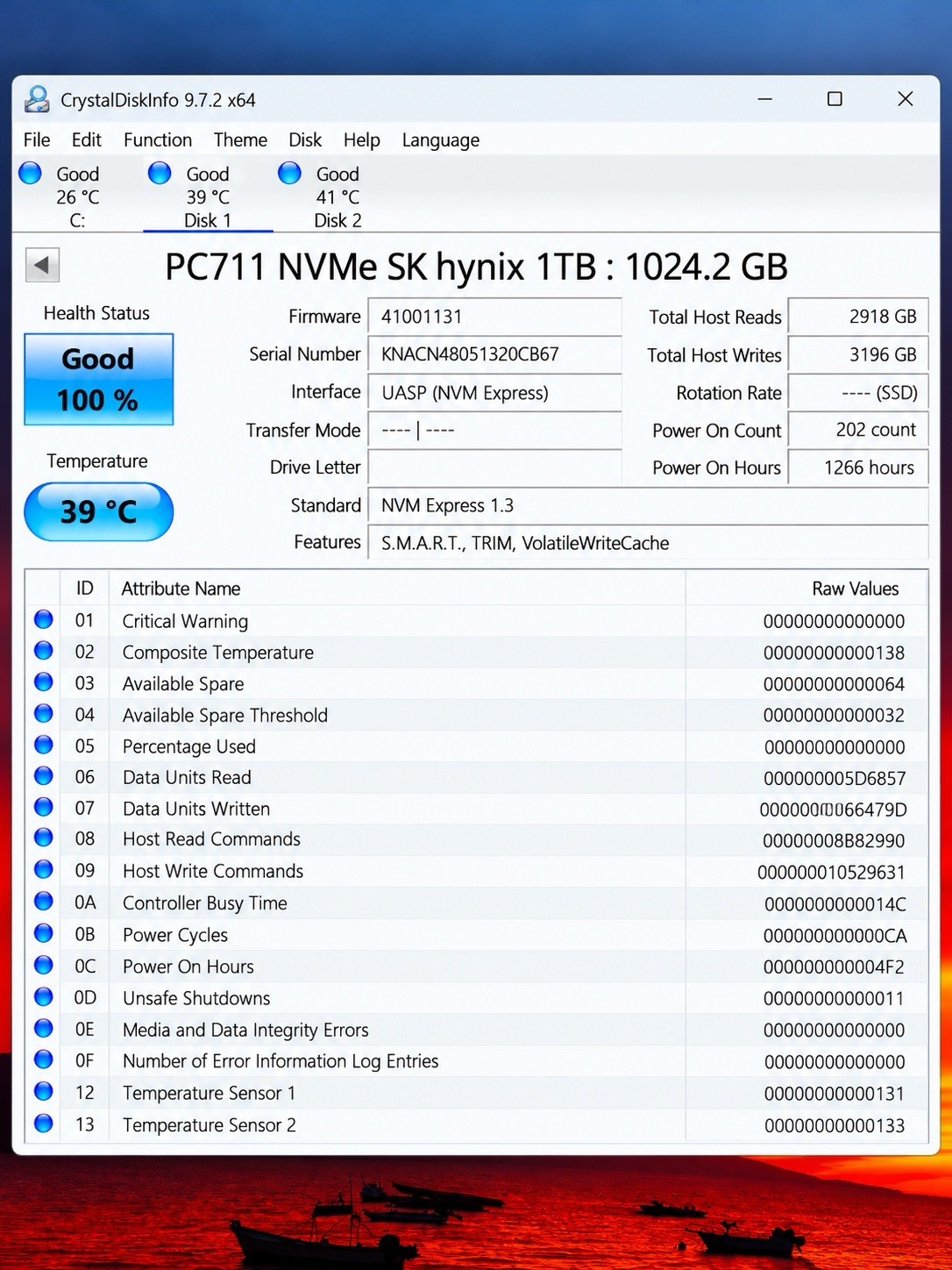This screenshot has width=952, height=1270.
Task: Click the Interface field UASP (NVM Express)
Action: pos(494,392)
